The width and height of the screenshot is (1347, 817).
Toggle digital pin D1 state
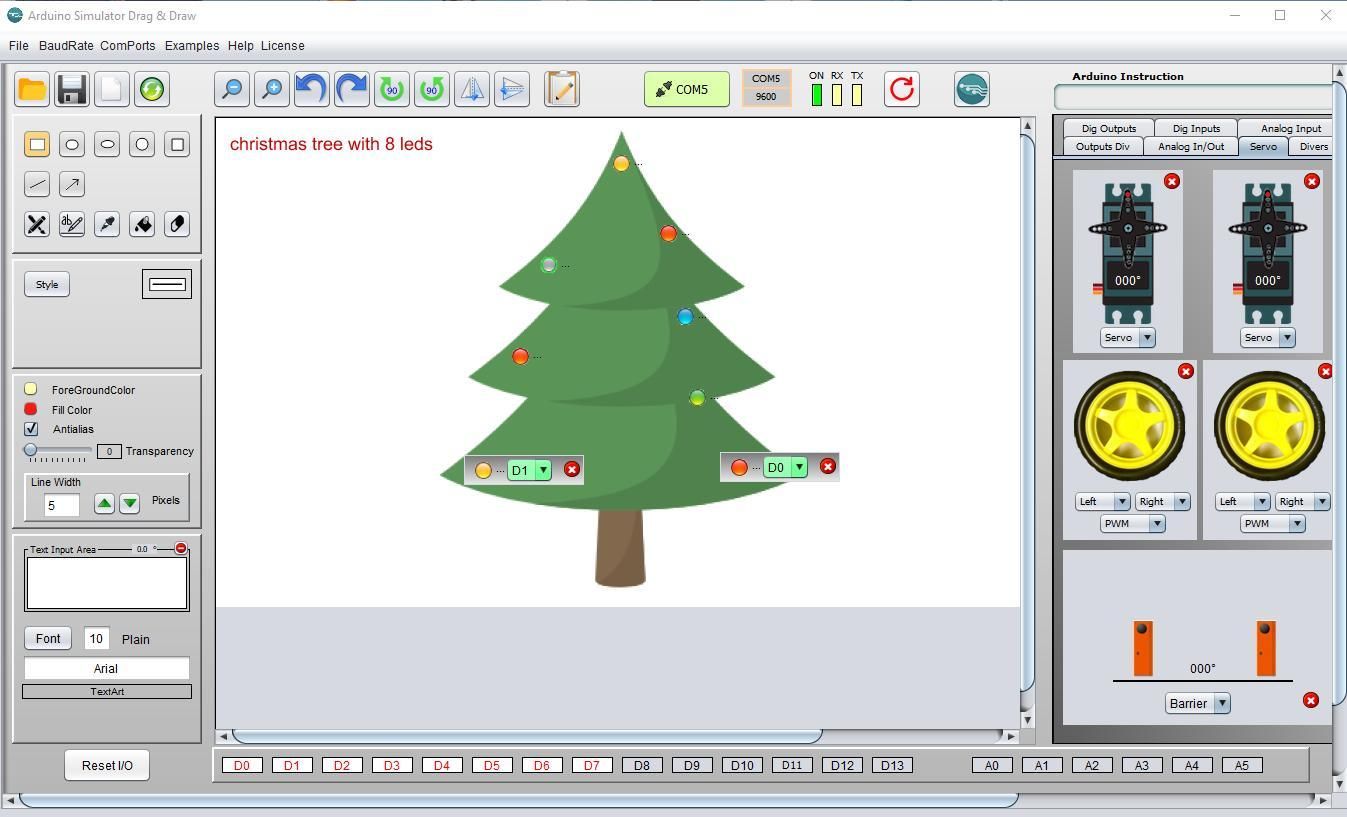click(x=292, y=765)
